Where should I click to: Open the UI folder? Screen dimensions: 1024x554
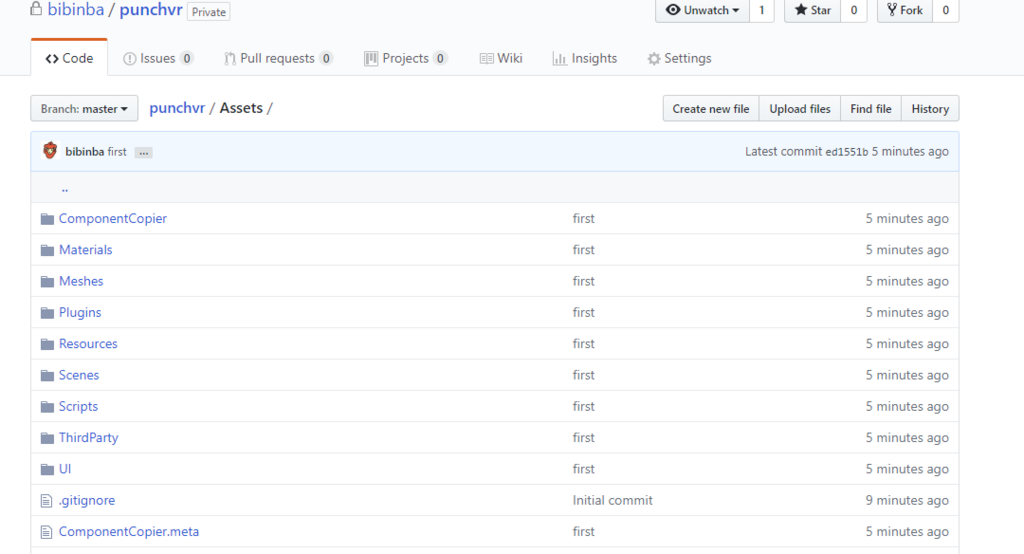coord(65,470)
